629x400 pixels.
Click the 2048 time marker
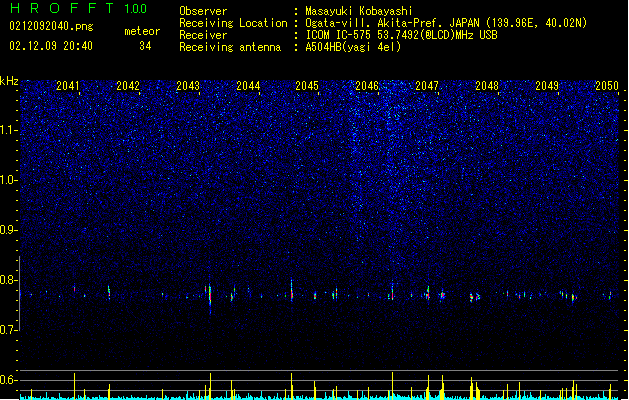[x=487, y=86]
